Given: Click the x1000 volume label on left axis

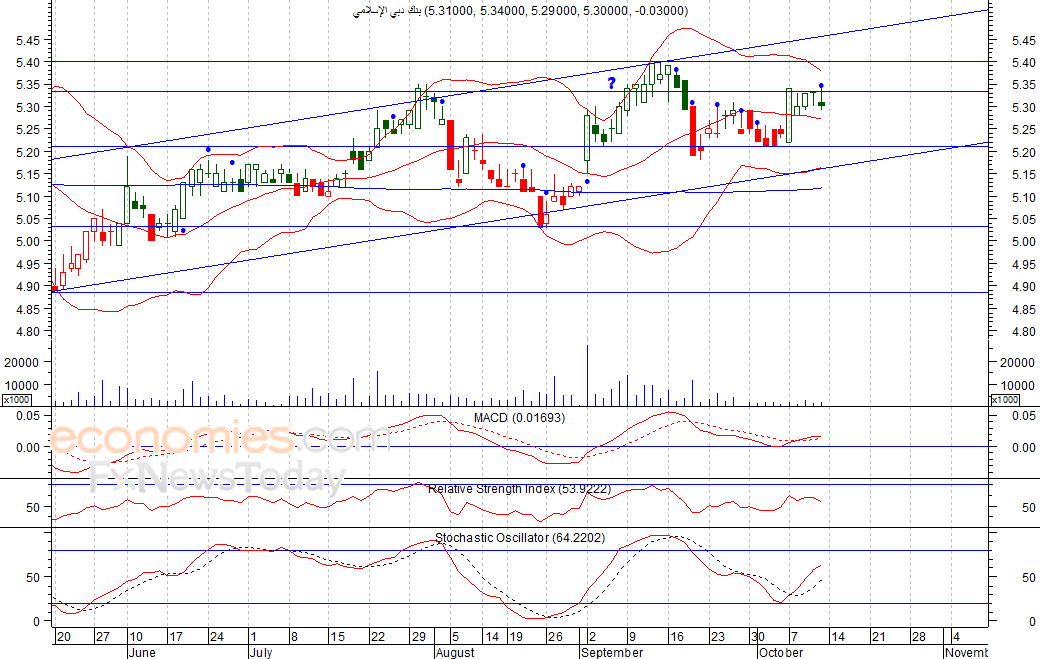Looking at the screenshot, I should (16, 400).
